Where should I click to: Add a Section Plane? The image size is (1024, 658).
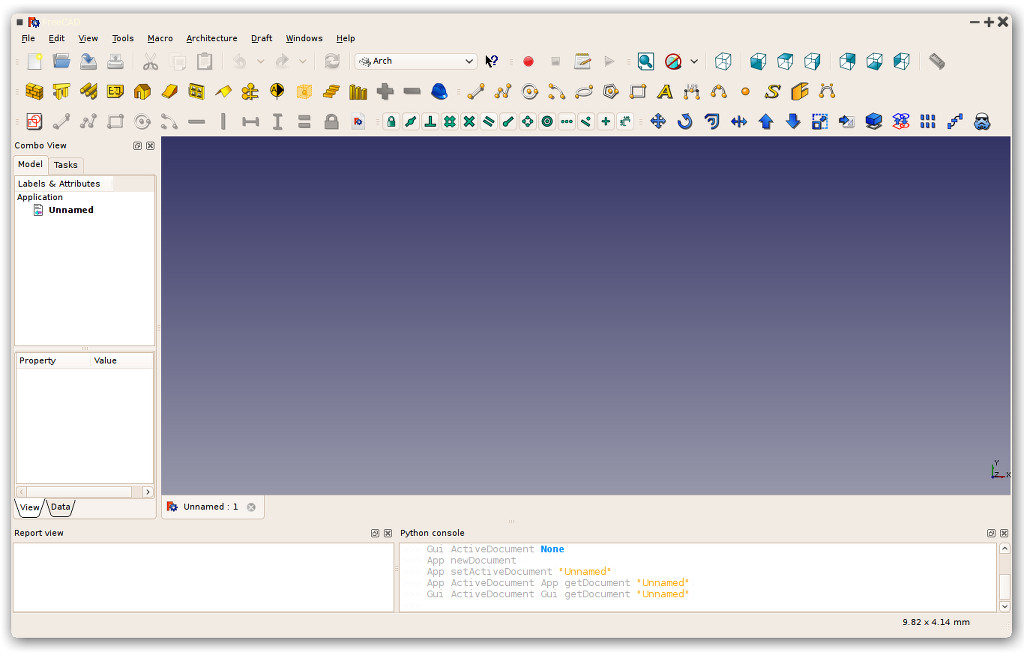tap(278, 91)
